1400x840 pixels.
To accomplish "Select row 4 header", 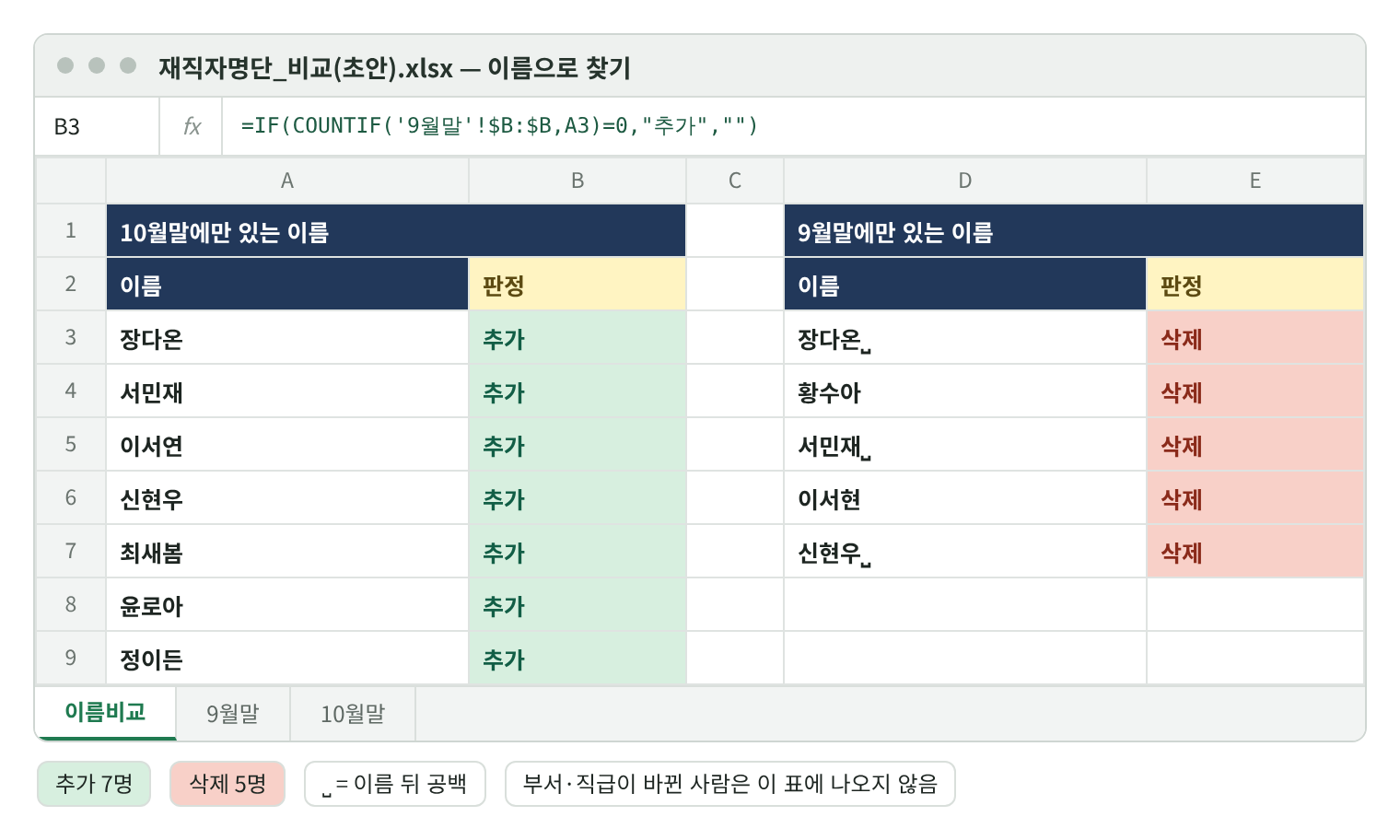I will [71, 391].
